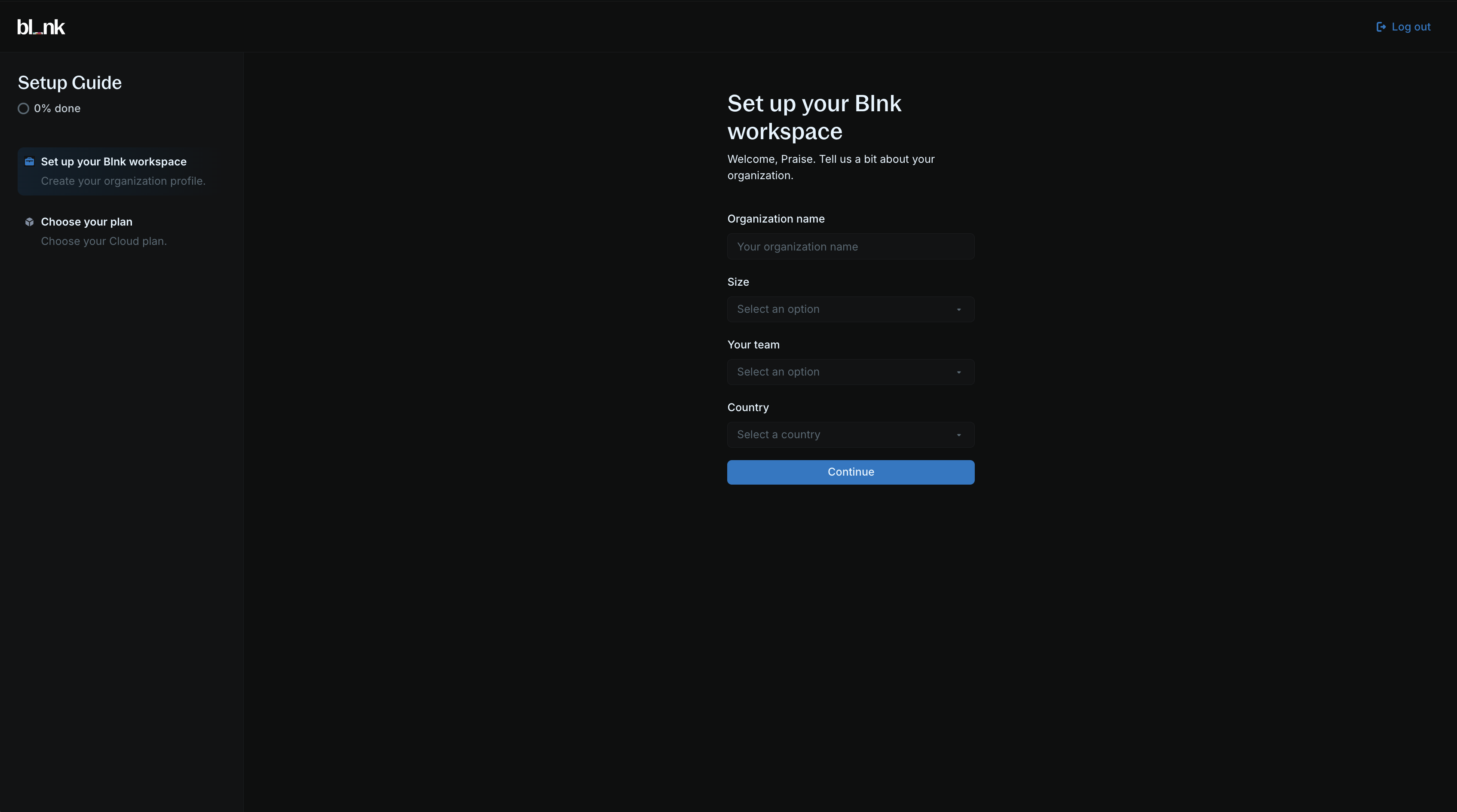The image size is (1457, 812).
Task: Click the 'Create your organization profile.' text
Action: pyautogui.click(x=123, y=181)
